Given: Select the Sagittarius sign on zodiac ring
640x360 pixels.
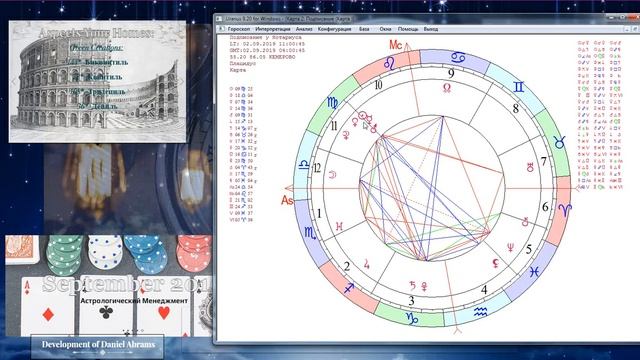Looking at the screenshot, I should tap(349, 288).
